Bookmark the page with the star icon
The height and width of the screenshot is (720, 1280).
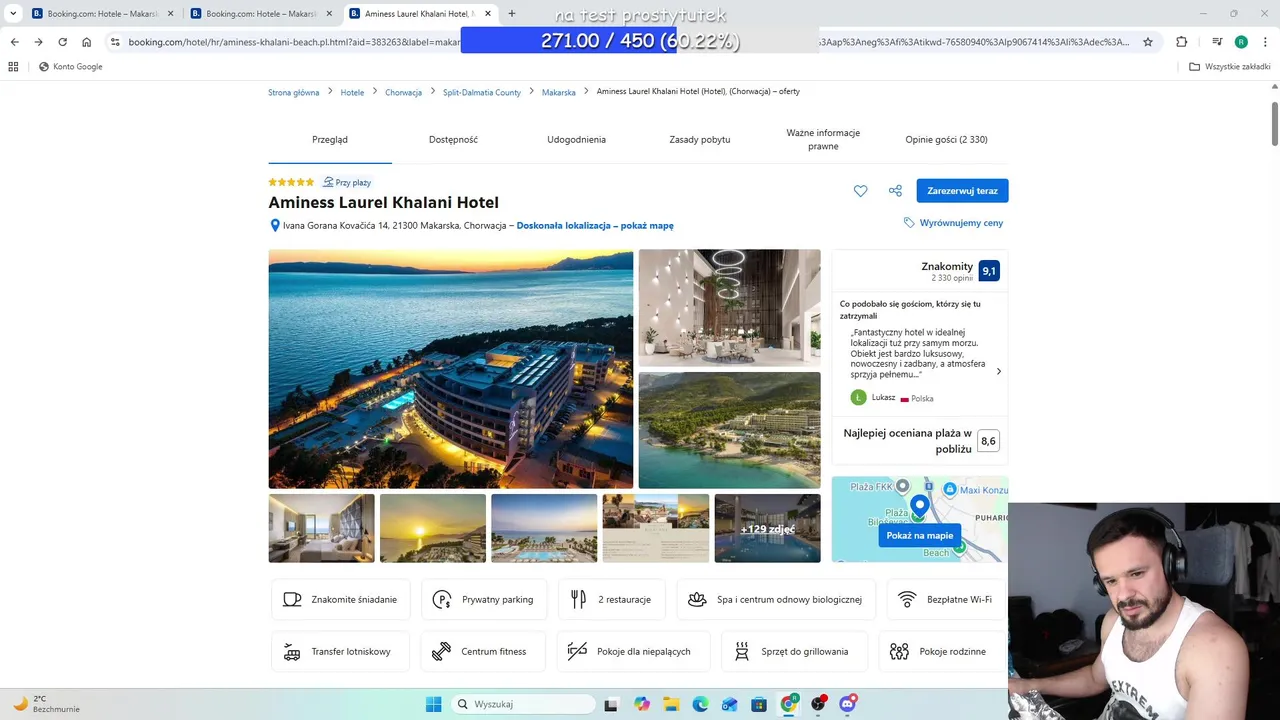click(x=1148, y=42)
